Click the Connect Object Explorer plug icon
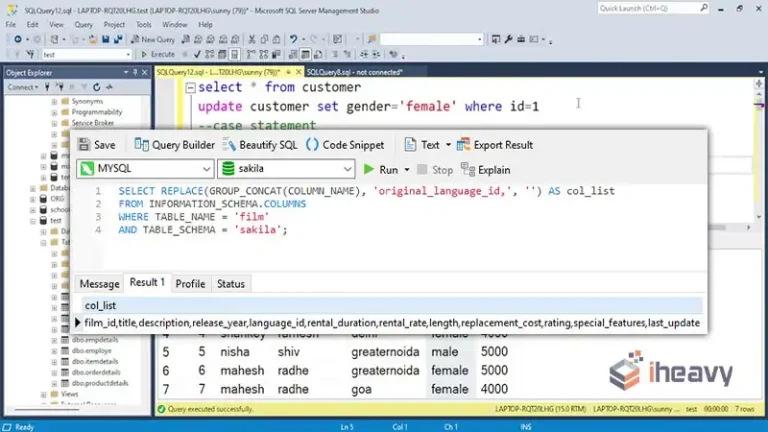 pos(47,87)
